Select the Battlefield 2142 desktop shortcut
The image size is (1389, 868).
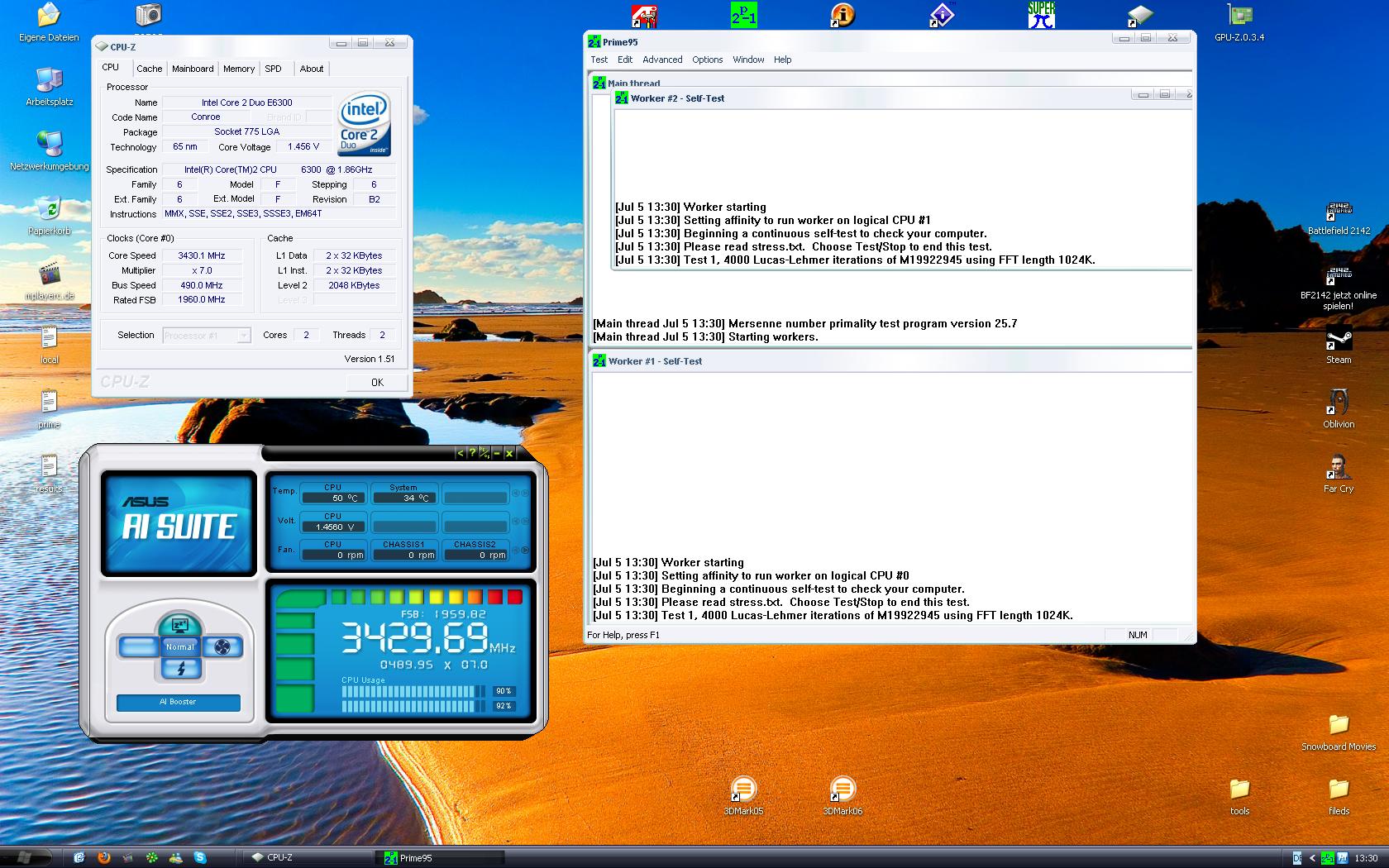point(1339,217)
